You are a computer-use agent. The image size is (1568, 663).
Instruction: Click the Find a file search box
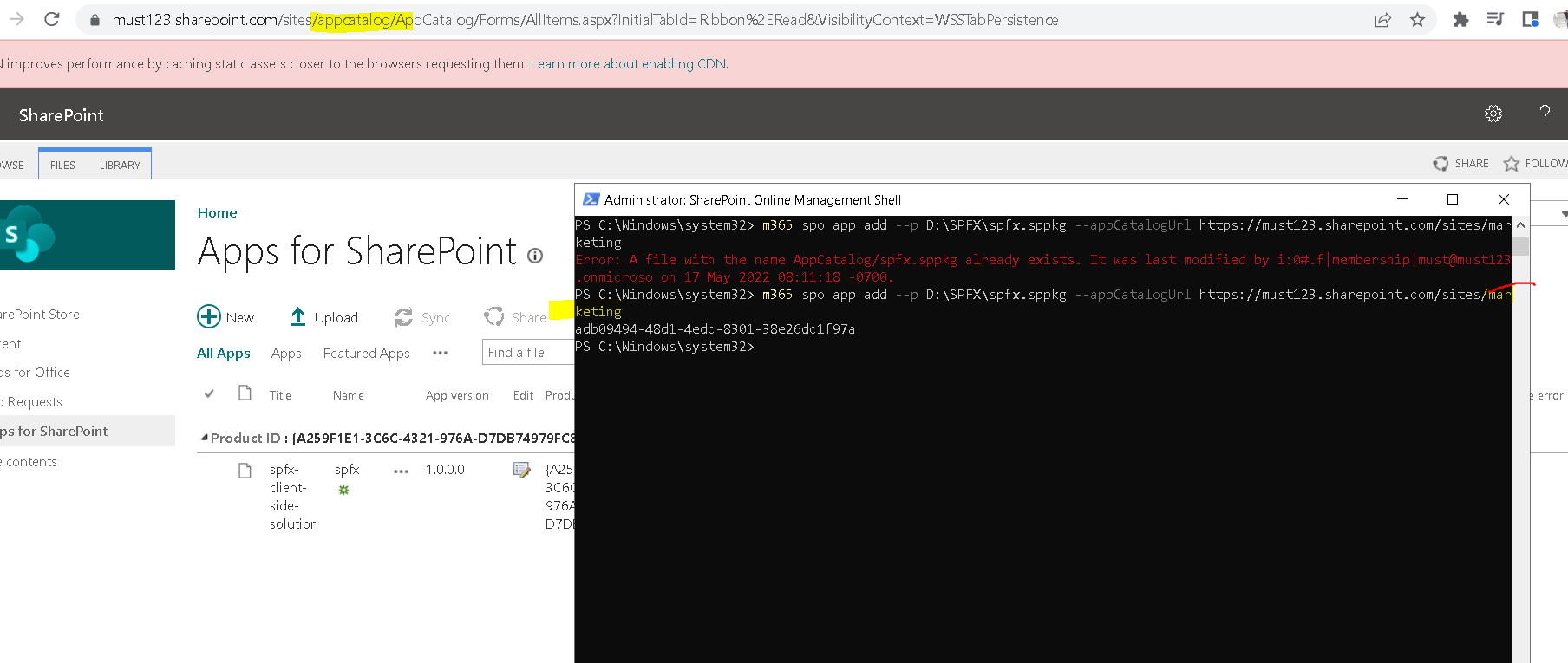pos(527,352)
